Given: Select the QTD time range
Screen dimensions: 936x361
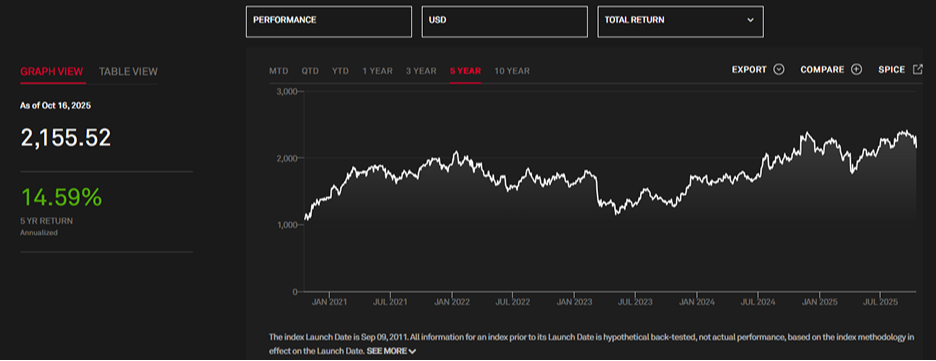Looking at the screenshot, I should point(310,71).
